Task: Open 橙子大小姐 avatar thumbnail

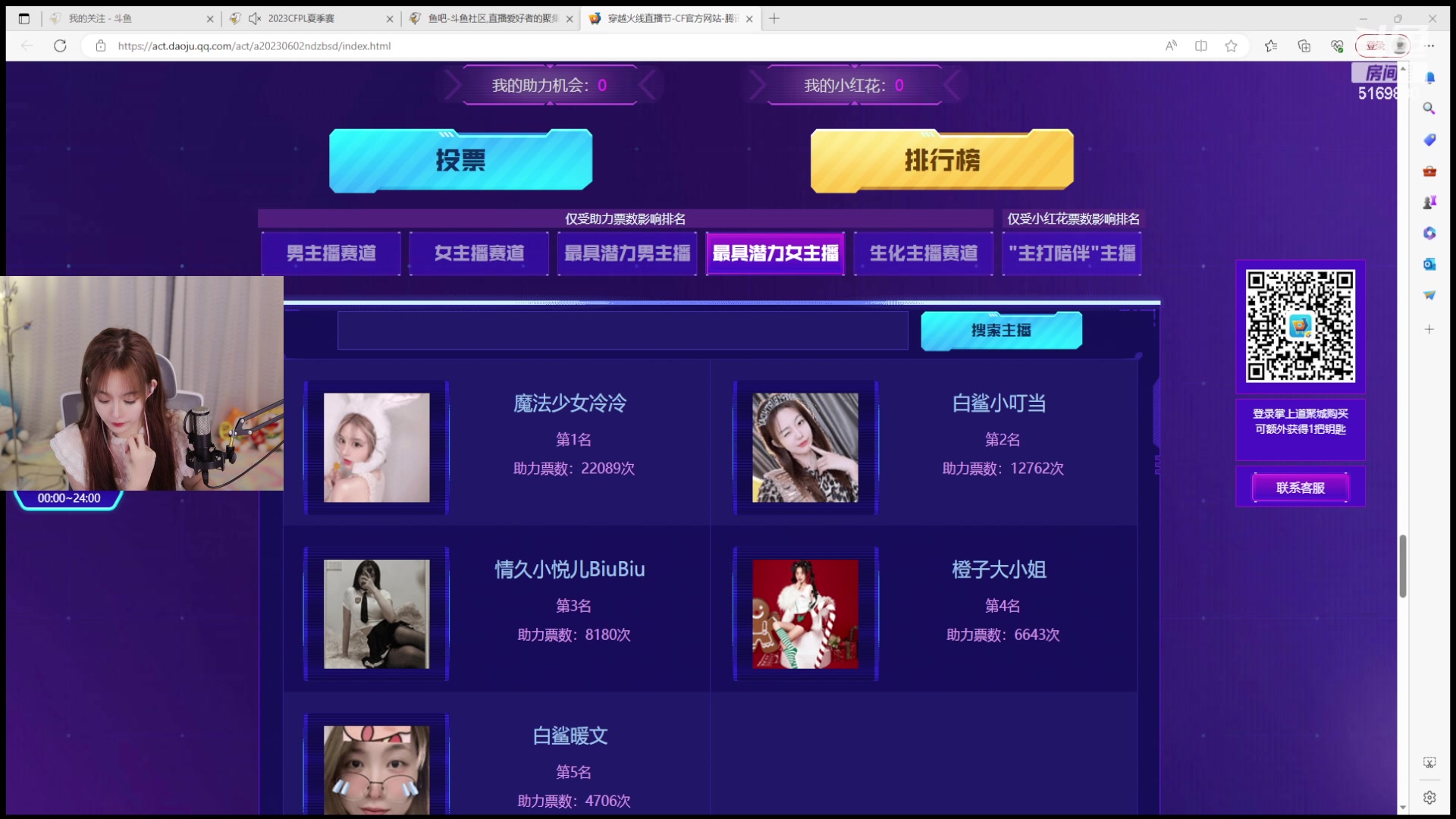Action: [805, 614]
